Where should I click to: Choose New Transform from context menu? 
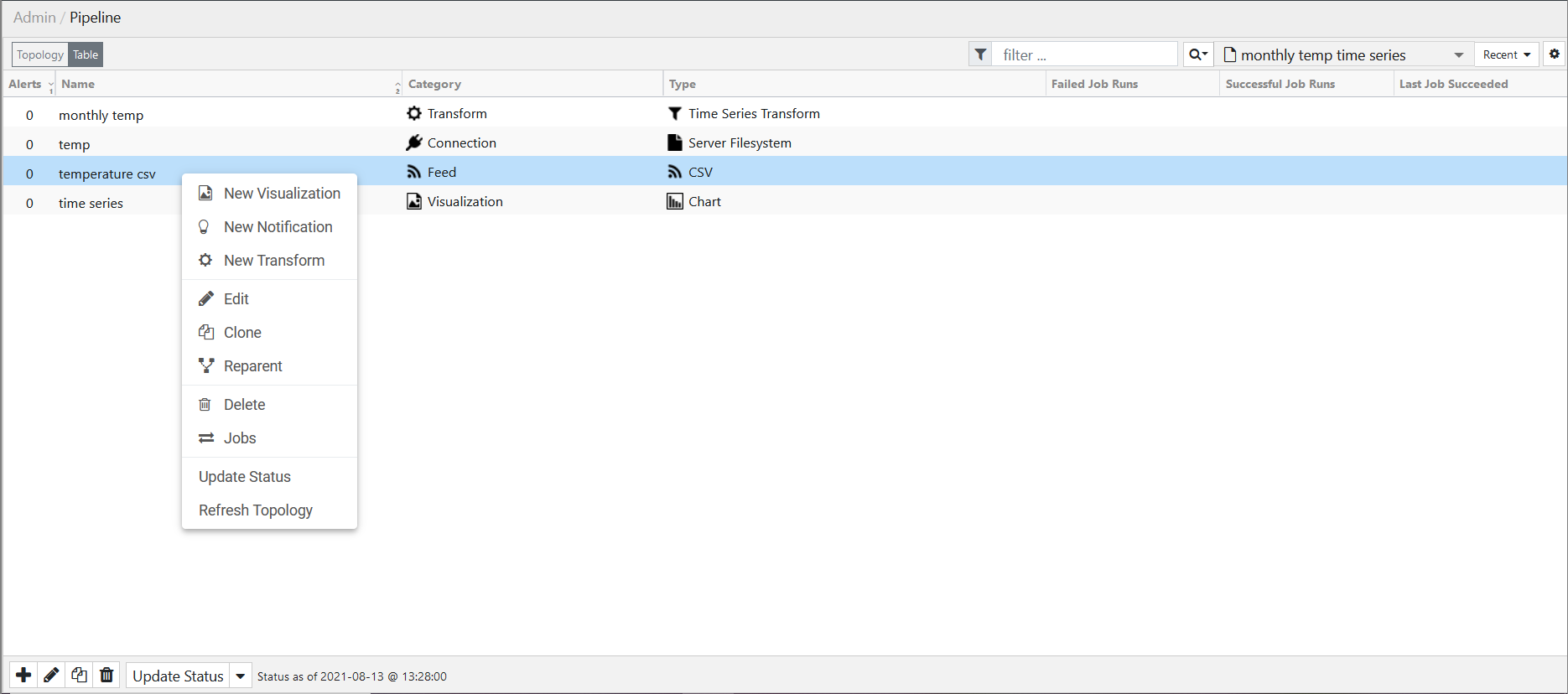pyautogui.click(x=269, y=261)
